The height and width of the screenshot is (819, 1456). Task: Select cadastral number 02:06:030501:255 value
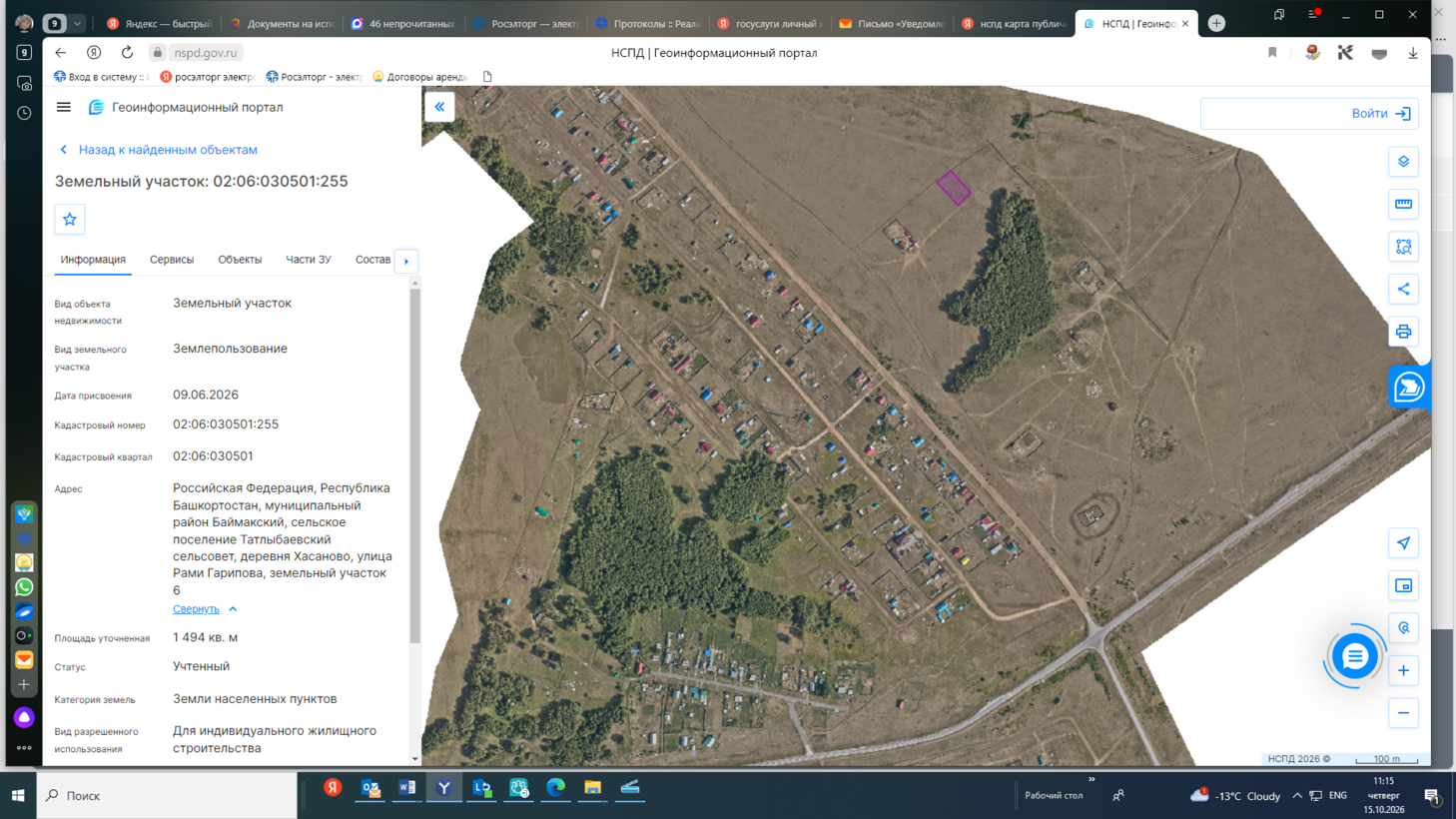coord(226,424)
